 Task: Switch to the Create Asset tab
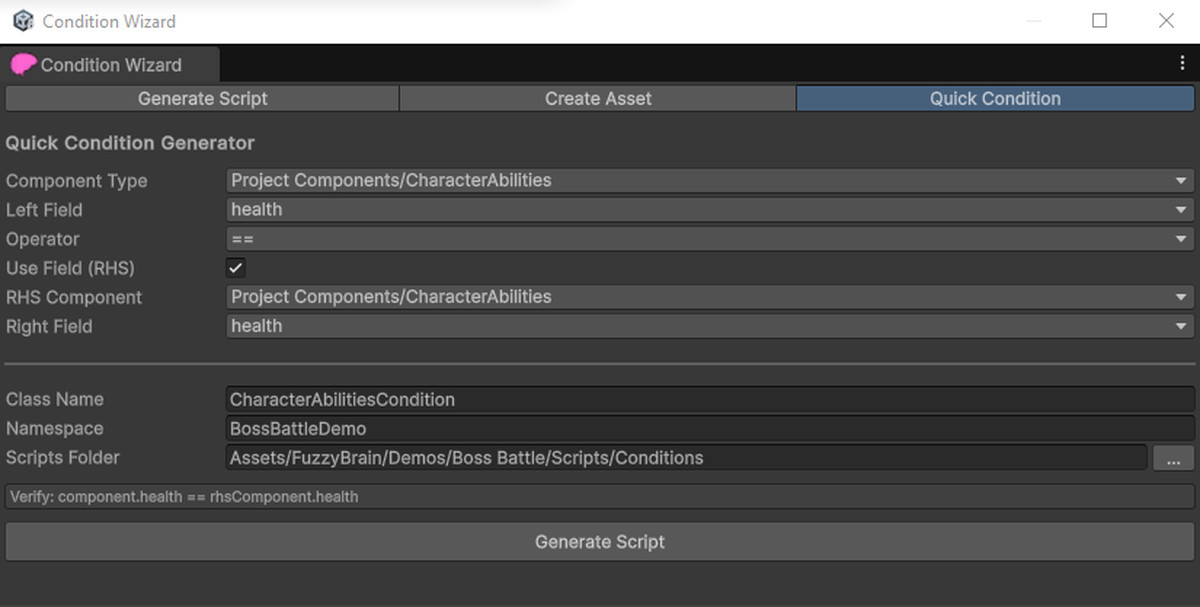click(598, 98)
